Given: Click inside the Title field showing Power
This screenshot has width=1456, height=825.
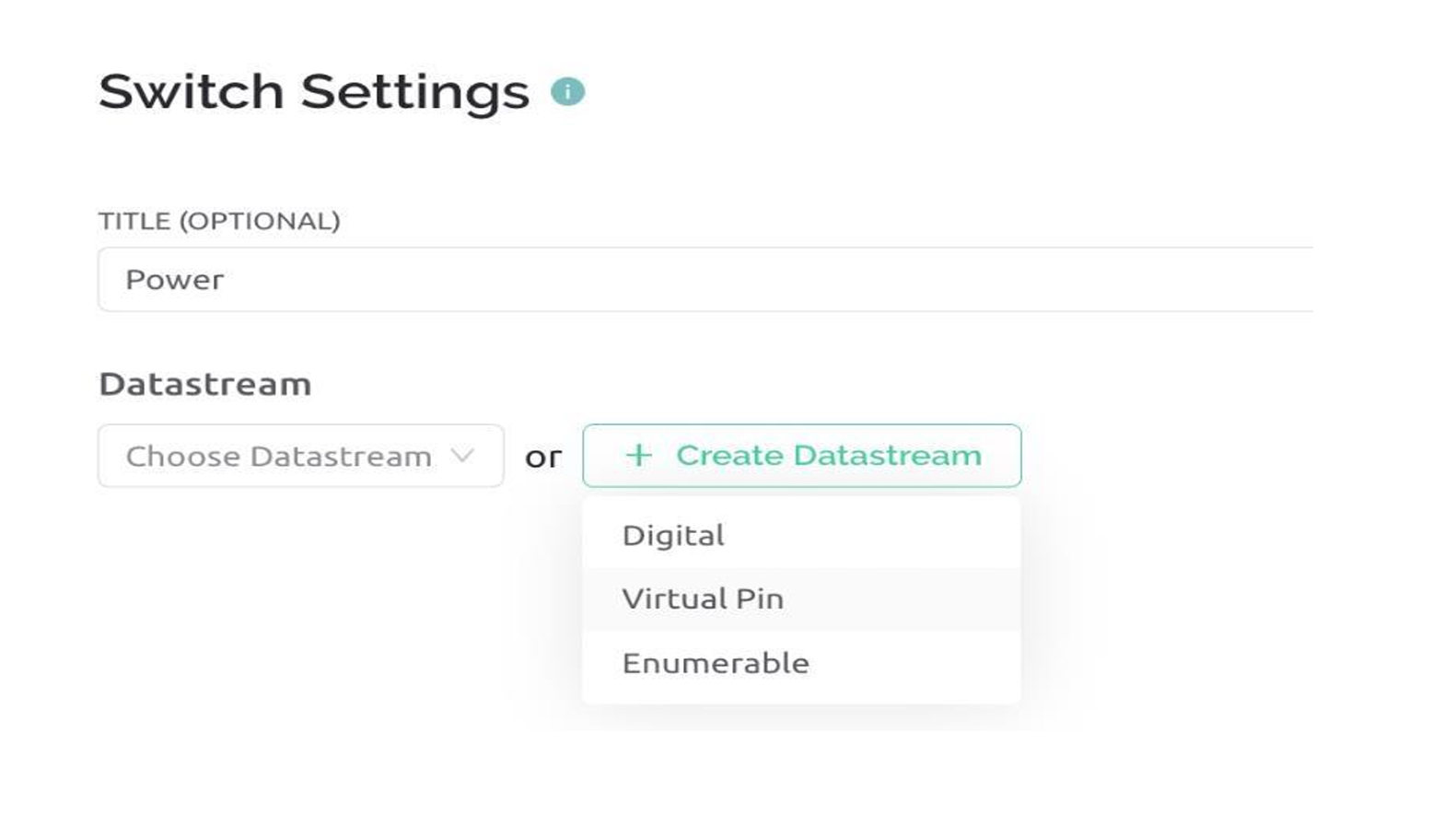Looking at the screenshot, I should [368, 279].
